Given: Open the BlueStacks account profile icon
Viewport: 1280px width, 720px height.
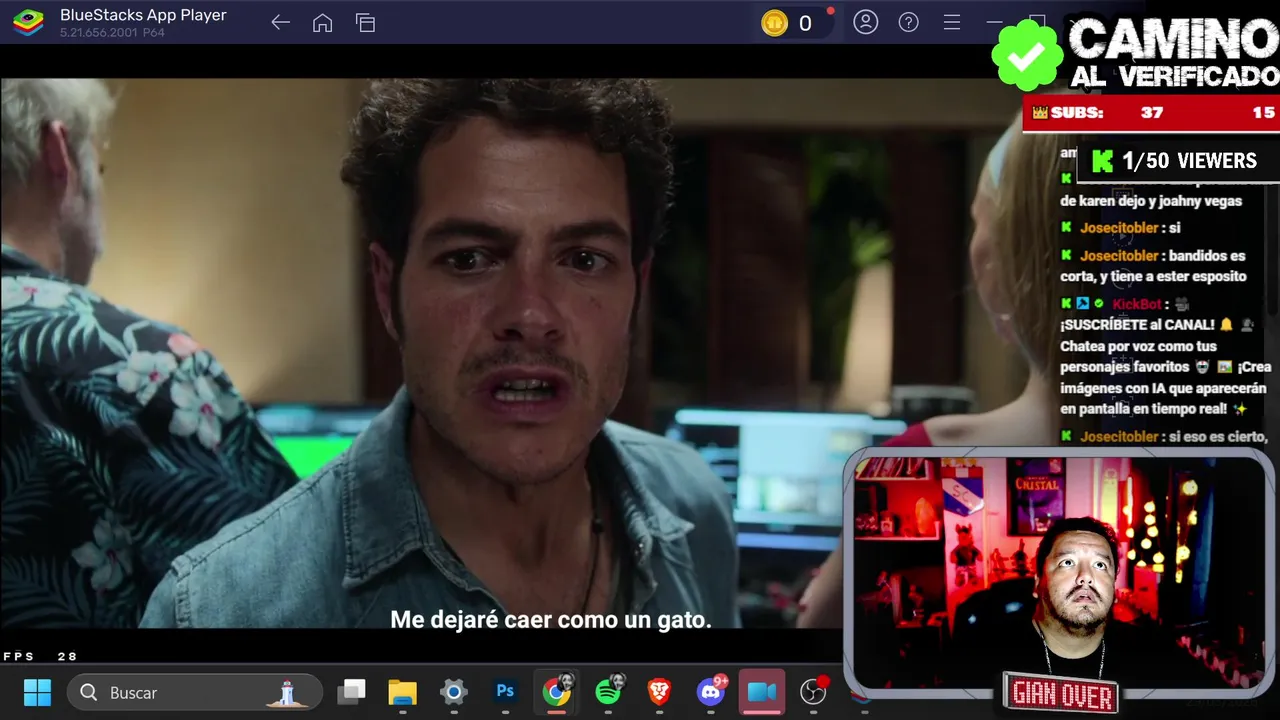Looking at the screenshot, I should point(866,22).
